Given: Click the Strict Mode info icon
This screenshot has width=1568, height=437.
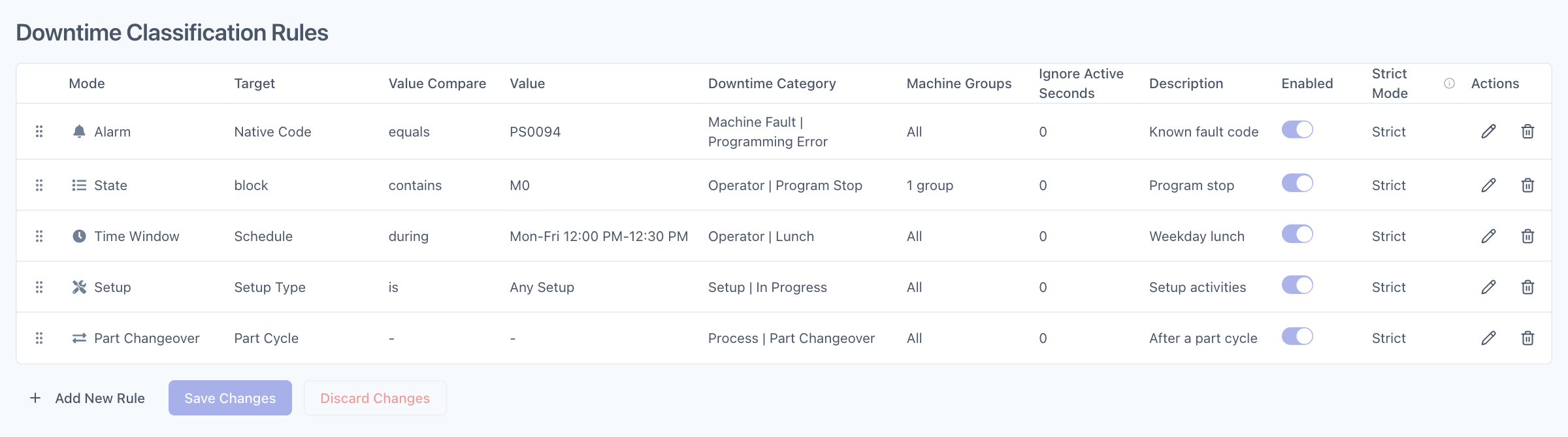Looking at the screenshot, I should tap(1449, 83).
